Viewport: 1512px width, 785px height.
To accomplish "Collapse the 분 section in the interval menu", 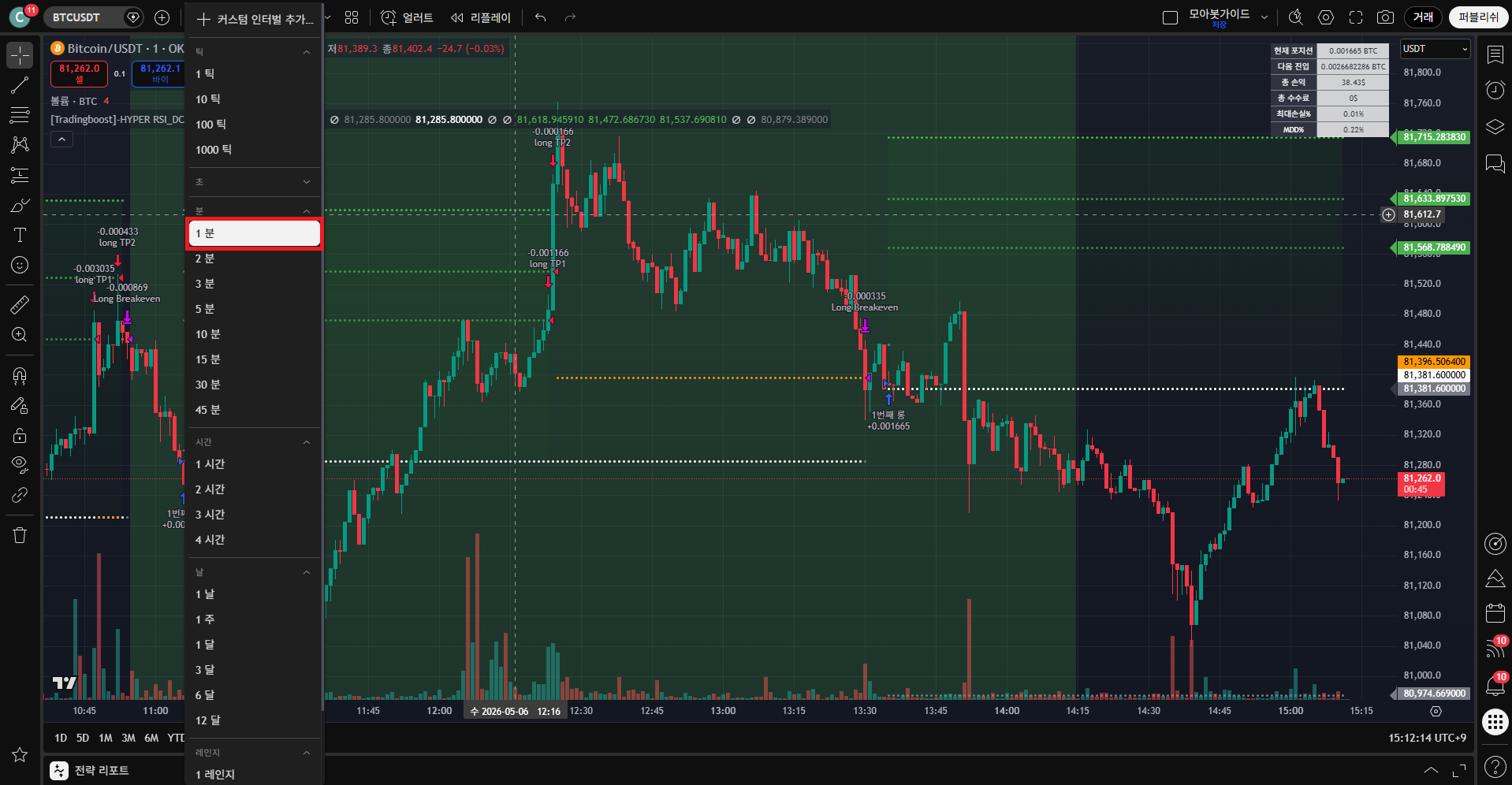I will 307,211.
